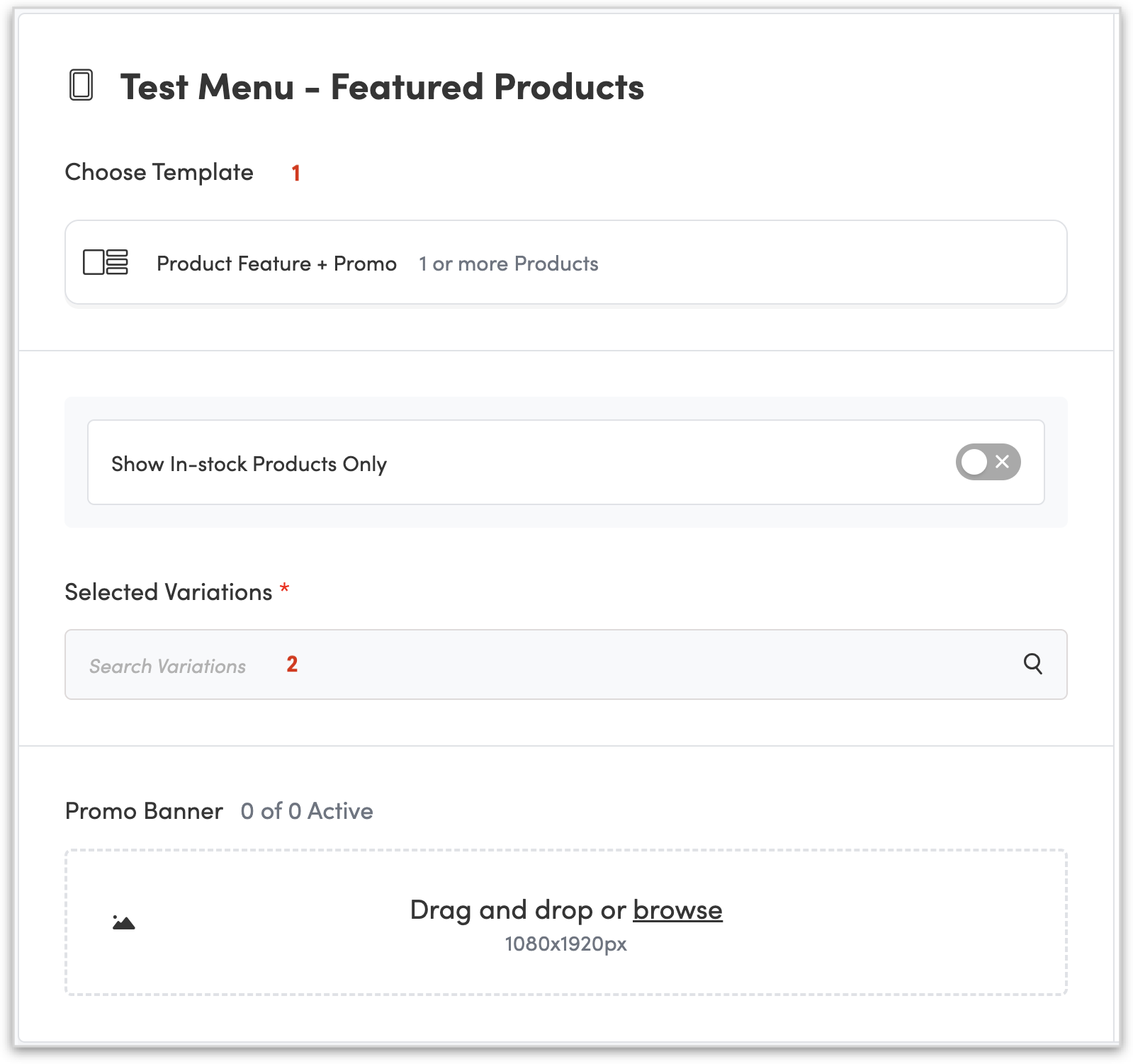The image size is (1133, 1064).
Task: Toggle Show In-stock Products Only switch
Action: point(988,462)
